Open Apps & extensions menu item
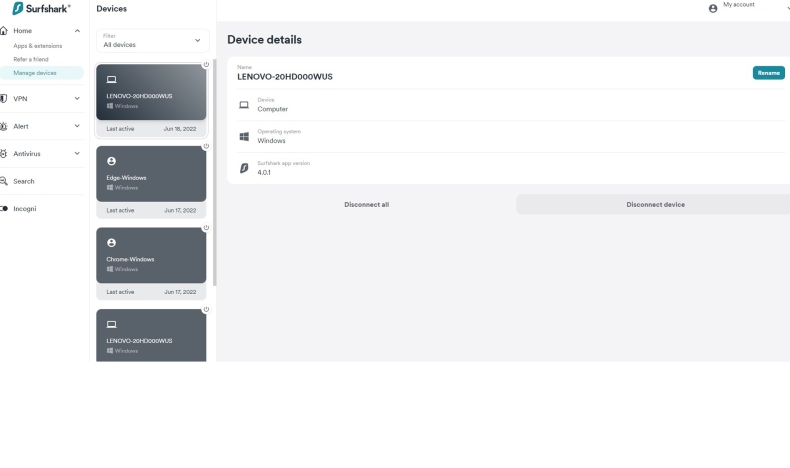Image resolution: width=790 pixels, height=468 pixels. point(38,46)
